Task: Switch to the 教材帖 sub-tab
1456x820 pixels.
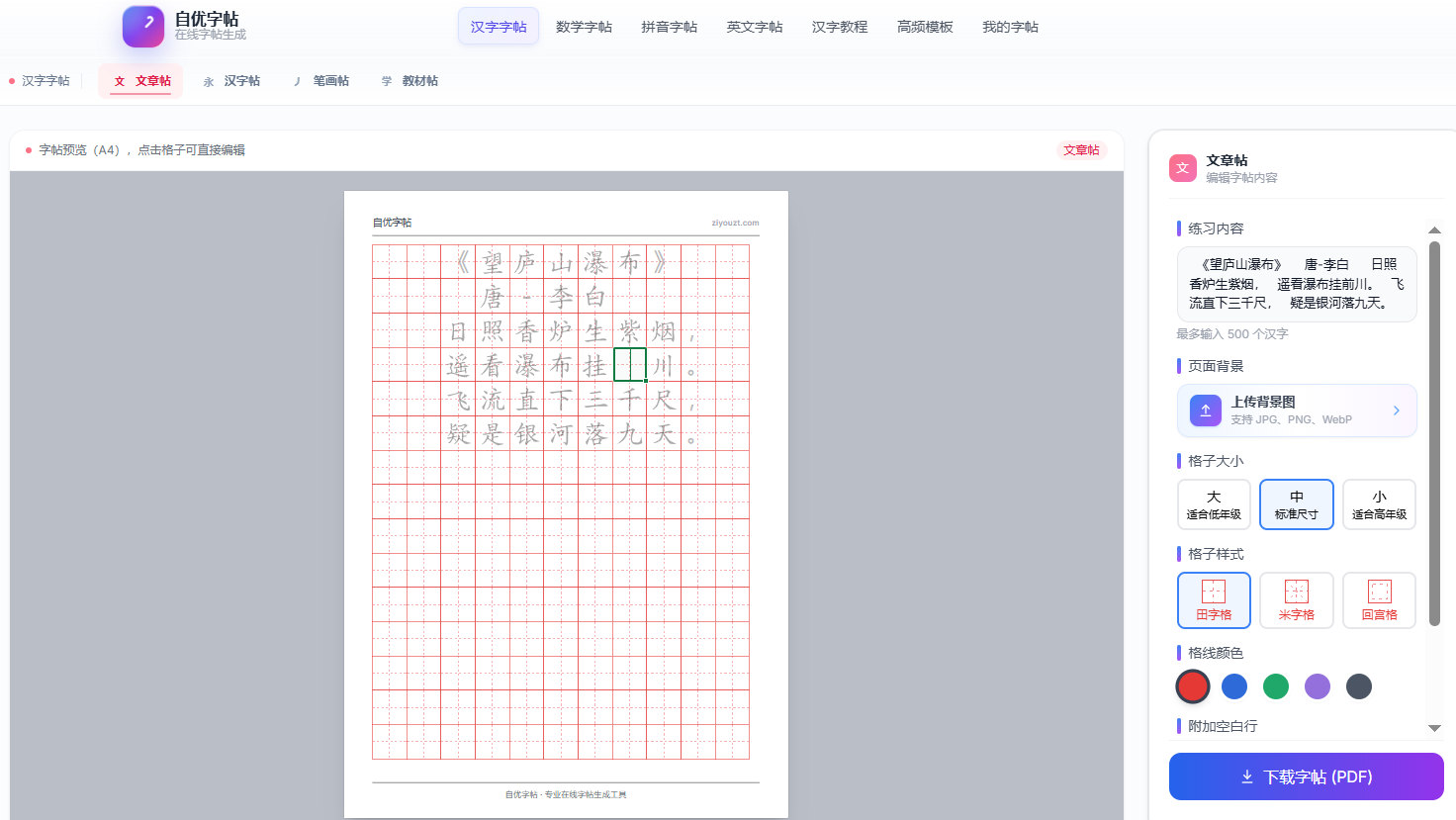Action: click(409, 81)
